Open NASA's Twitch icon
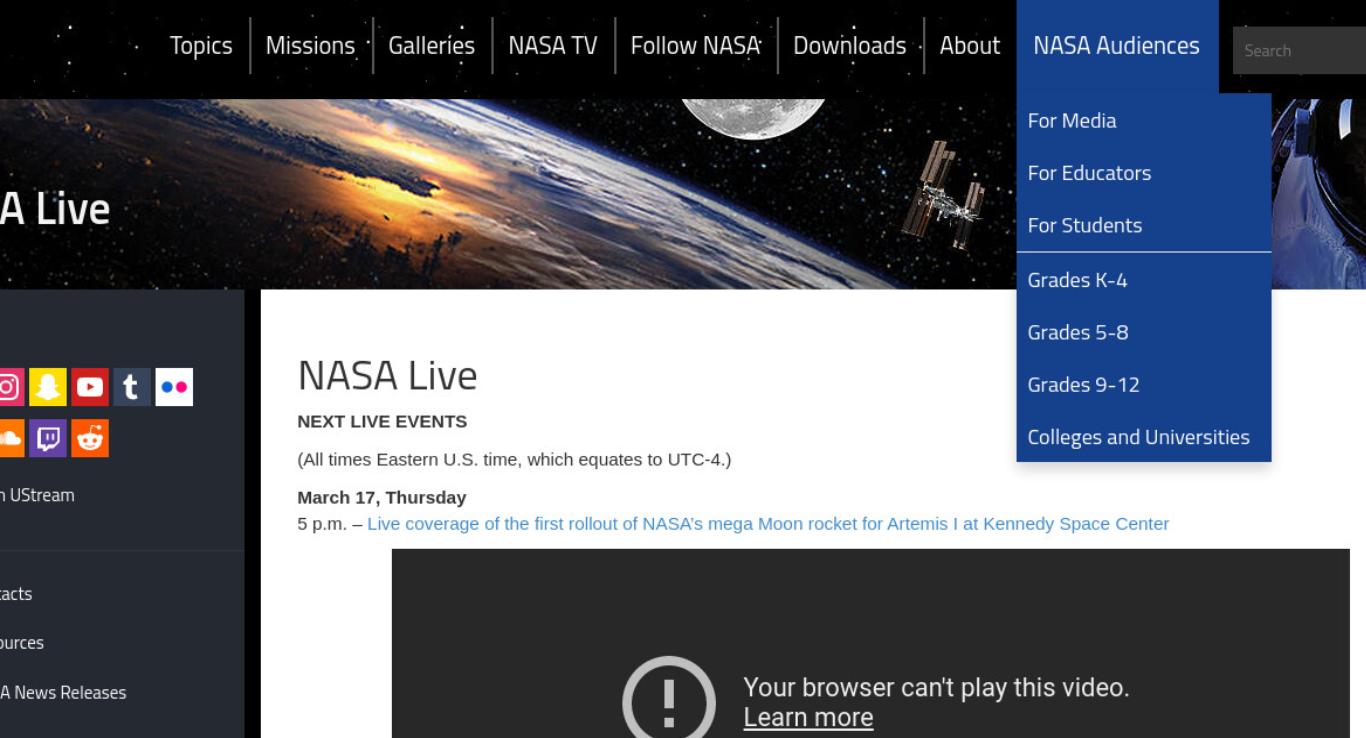This screenshot has width=1366, height=738. 47,438
